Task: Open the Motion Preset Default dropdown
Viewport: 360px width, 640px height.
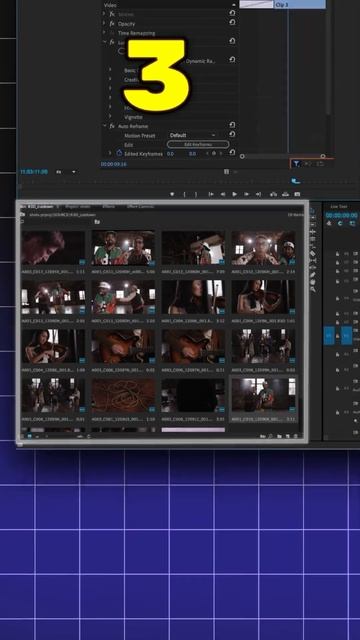Action: pos(193,135)
